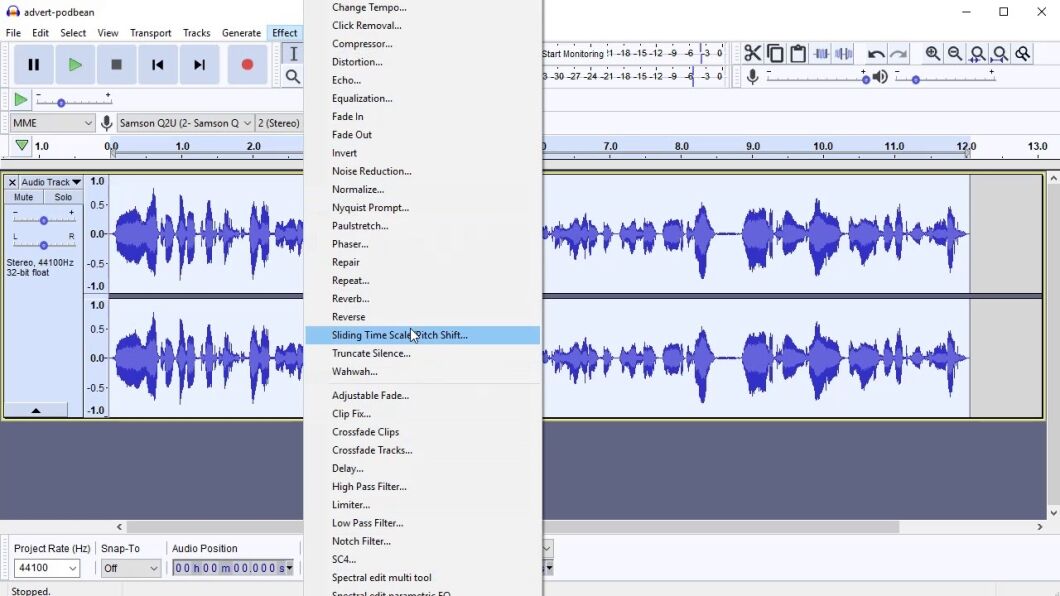This screenshot has width=1060, height=596.
Task: Open the Snap-To dropdown set to Off
Action: point(130,567)
